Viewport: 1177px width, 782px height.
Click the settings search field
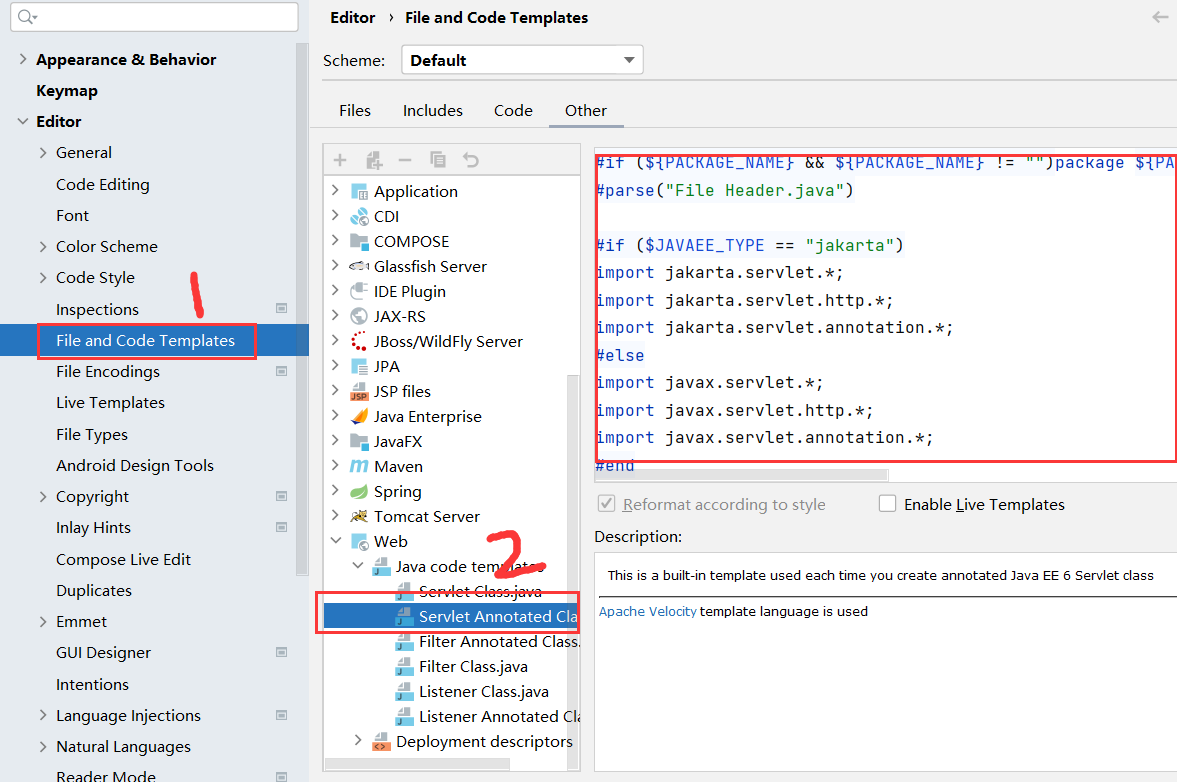(x=160, y=17)
